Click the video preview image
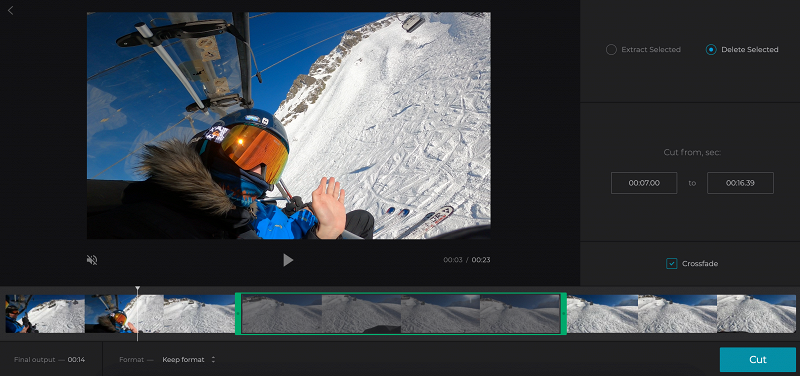 pos(289,126)
